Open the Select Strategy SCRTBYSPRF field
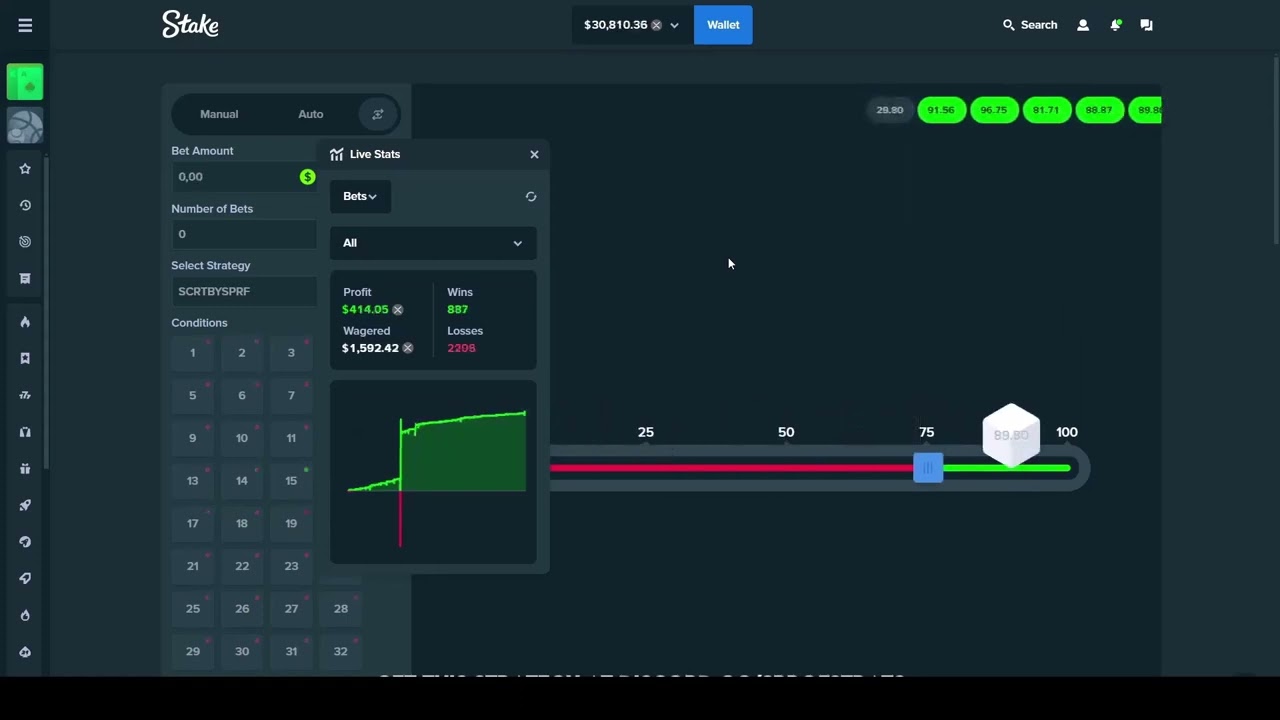 244,291
